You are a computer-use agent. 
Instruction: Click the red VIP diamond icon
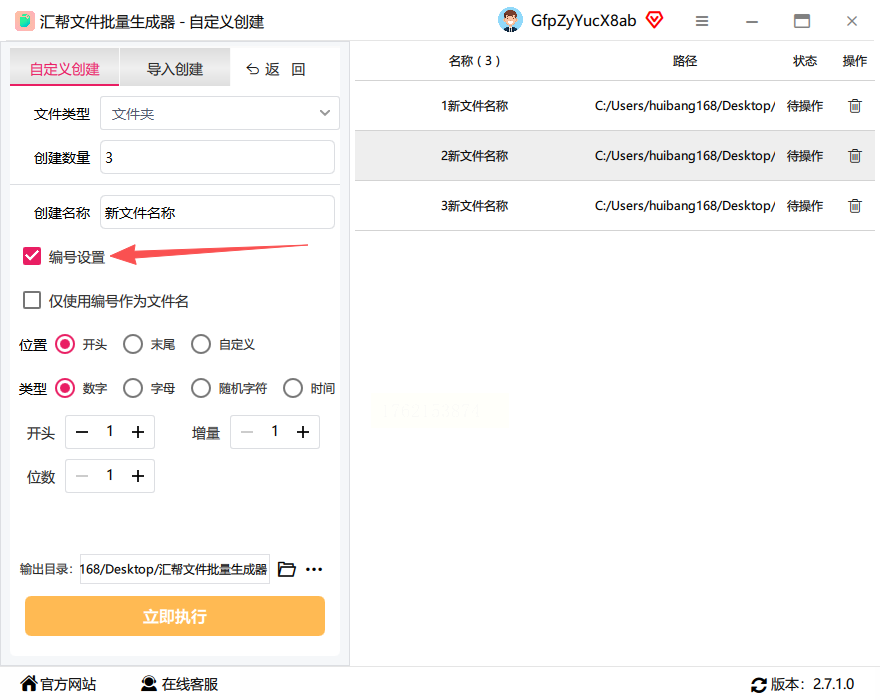click(x=654, y=20)
